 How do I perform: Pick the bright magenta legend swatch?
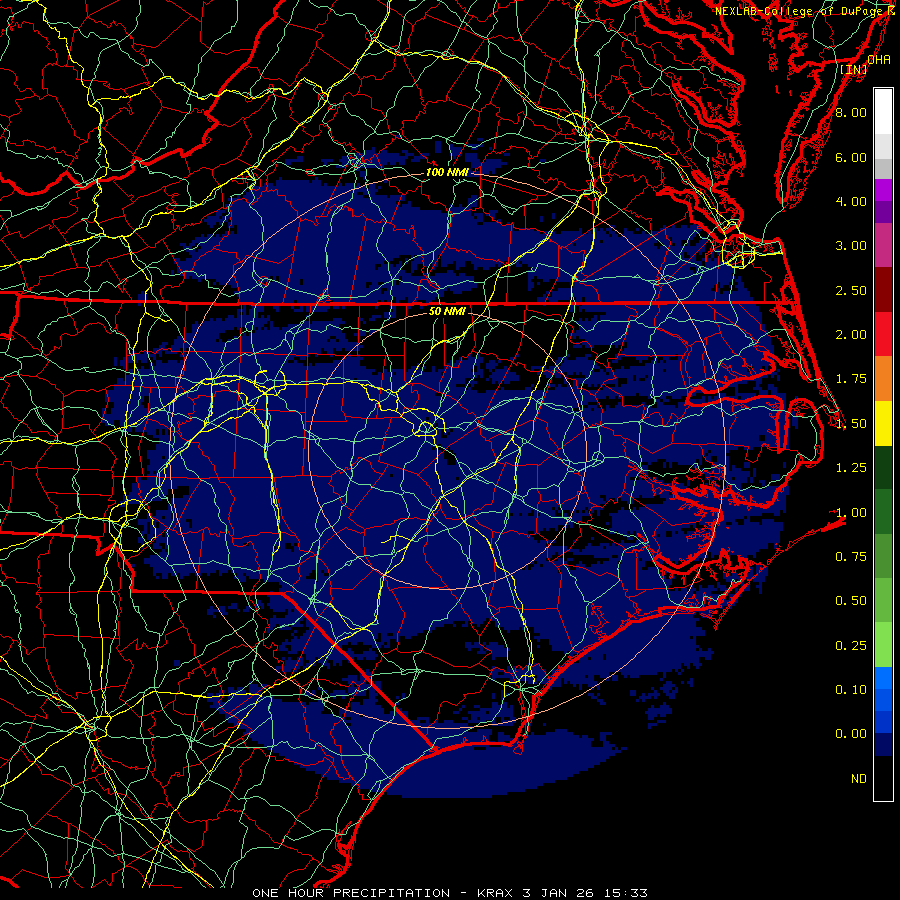click(883, 190)
